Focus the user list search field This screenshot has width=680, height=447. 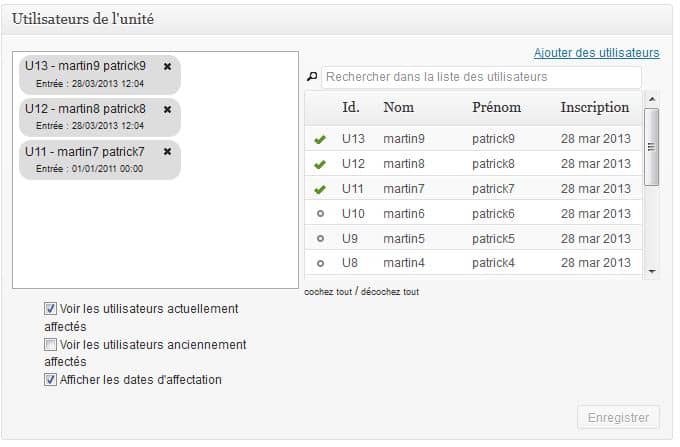click(x=480, y=76)
